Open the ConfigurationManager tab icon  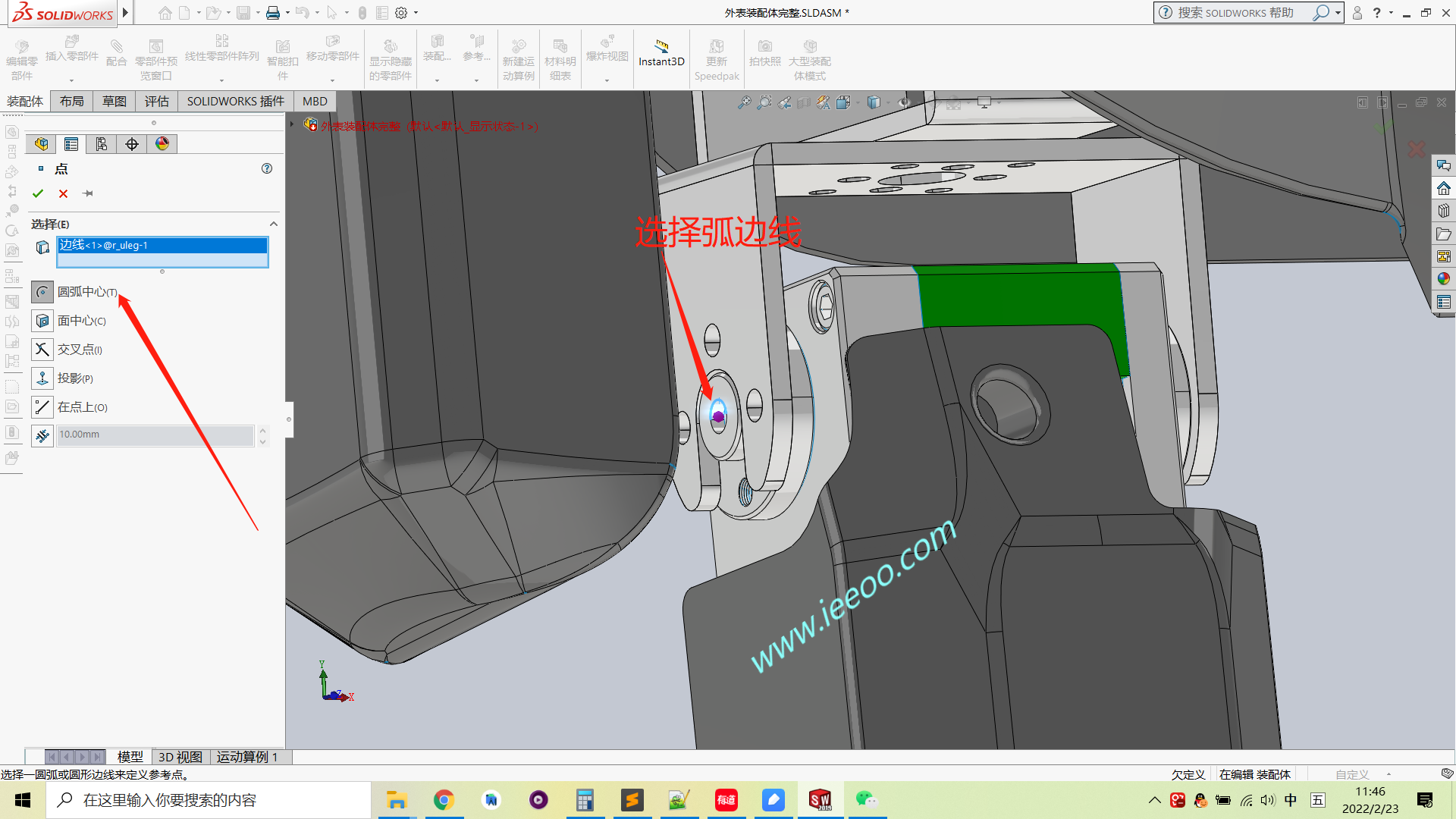point(102,144)
